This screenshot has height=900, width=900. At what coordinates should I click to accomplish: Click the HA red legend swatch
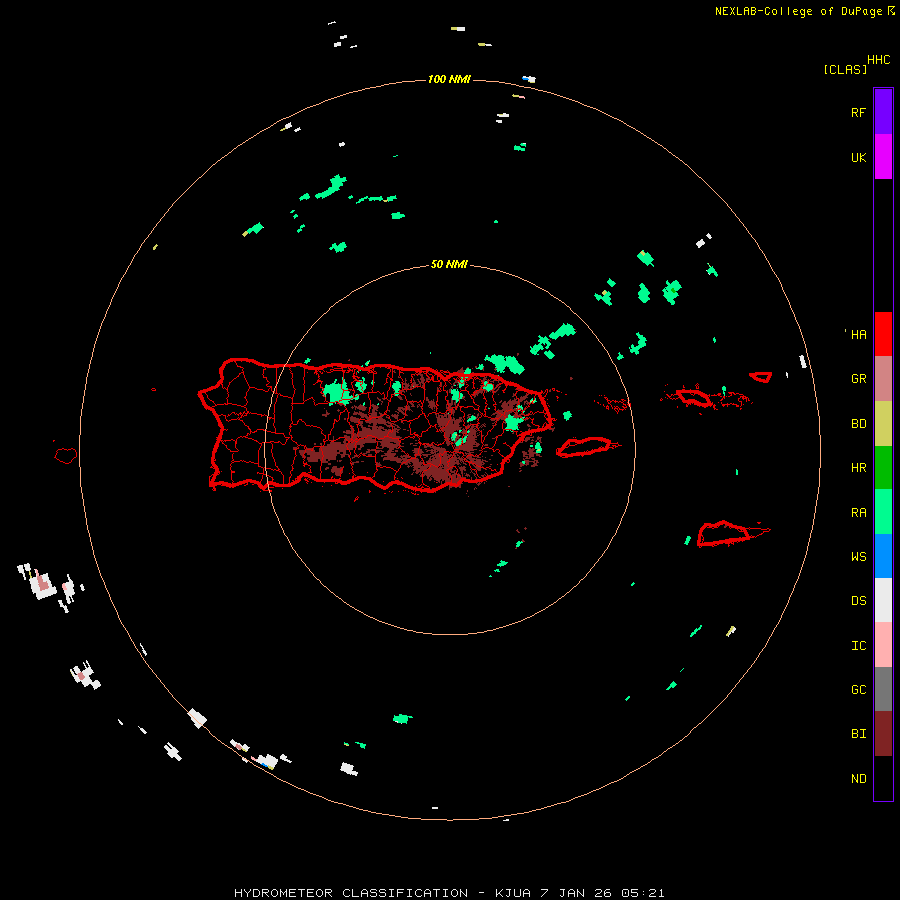(883, 334)
